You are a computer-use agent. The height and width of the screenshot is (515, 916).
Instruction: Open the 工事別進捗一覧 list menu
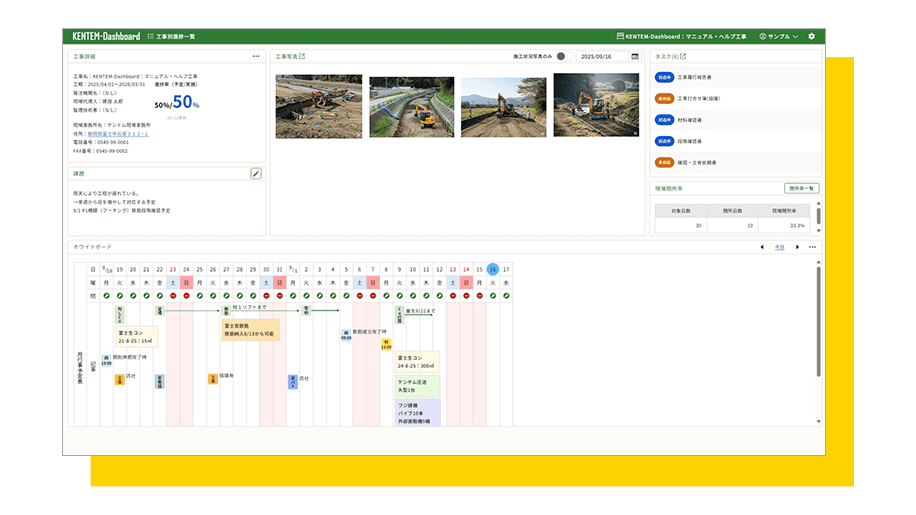(171, 36)
